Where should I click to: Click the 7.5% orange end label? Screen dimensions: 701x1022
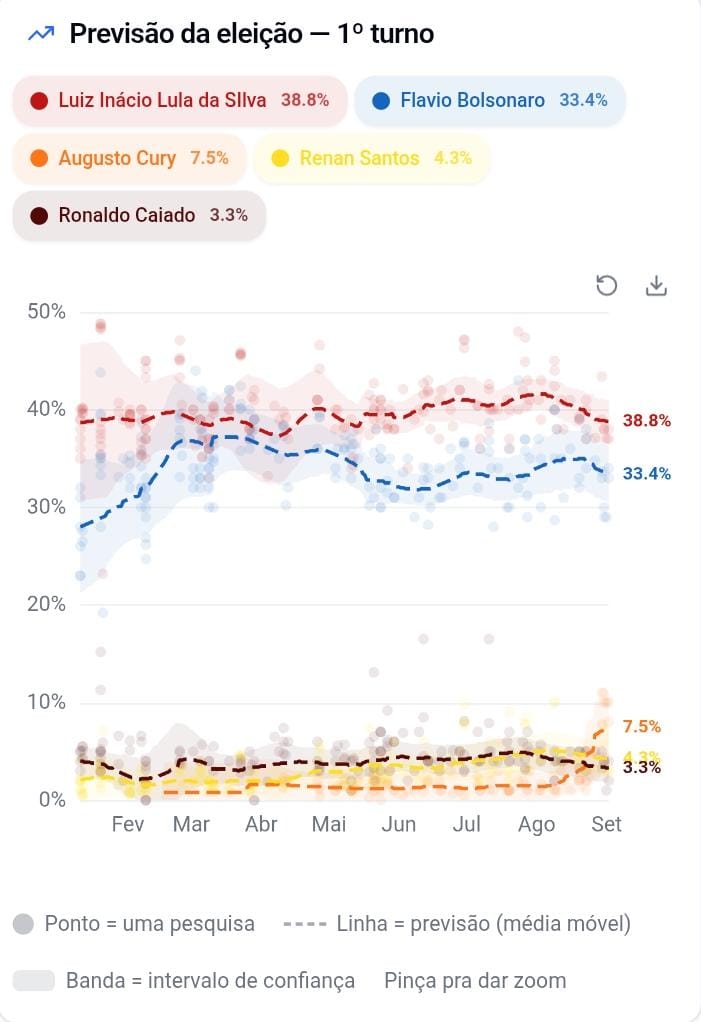pos(642,726)
